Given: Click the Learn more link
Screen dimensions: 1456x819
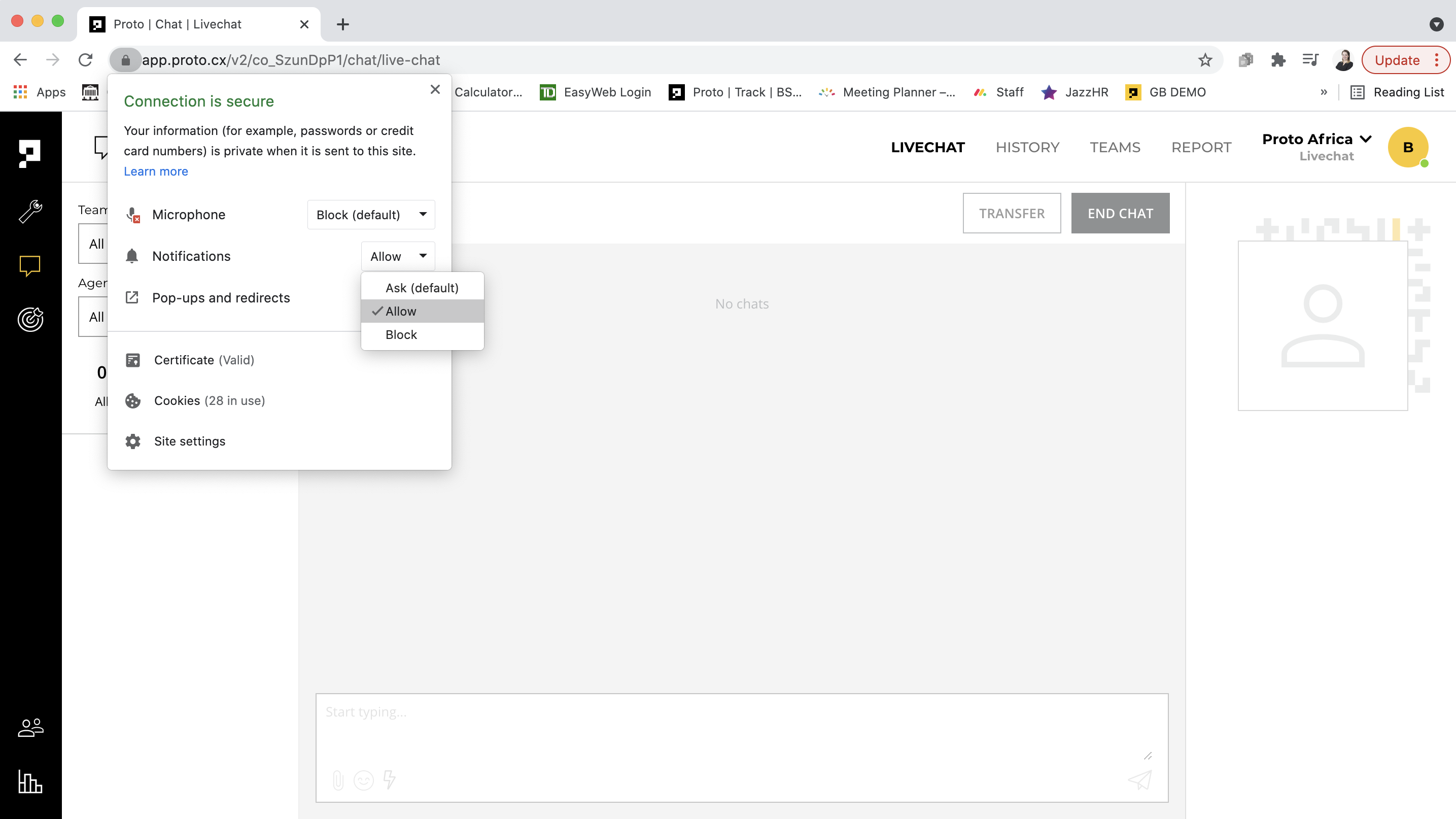Looking at the screenshot, I should [156, 172].
